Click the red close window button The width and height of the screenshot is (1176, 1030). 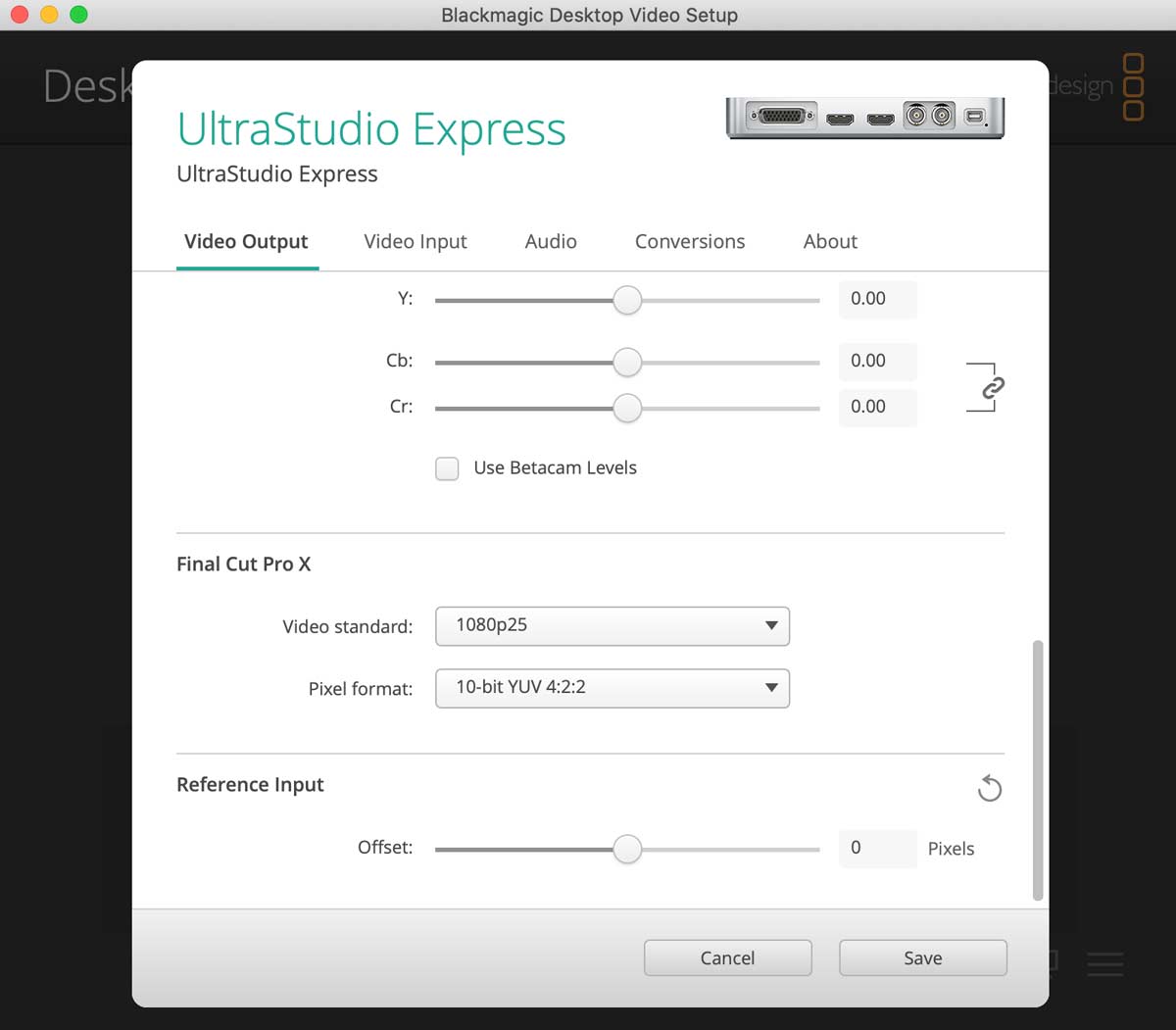[20, 15]
